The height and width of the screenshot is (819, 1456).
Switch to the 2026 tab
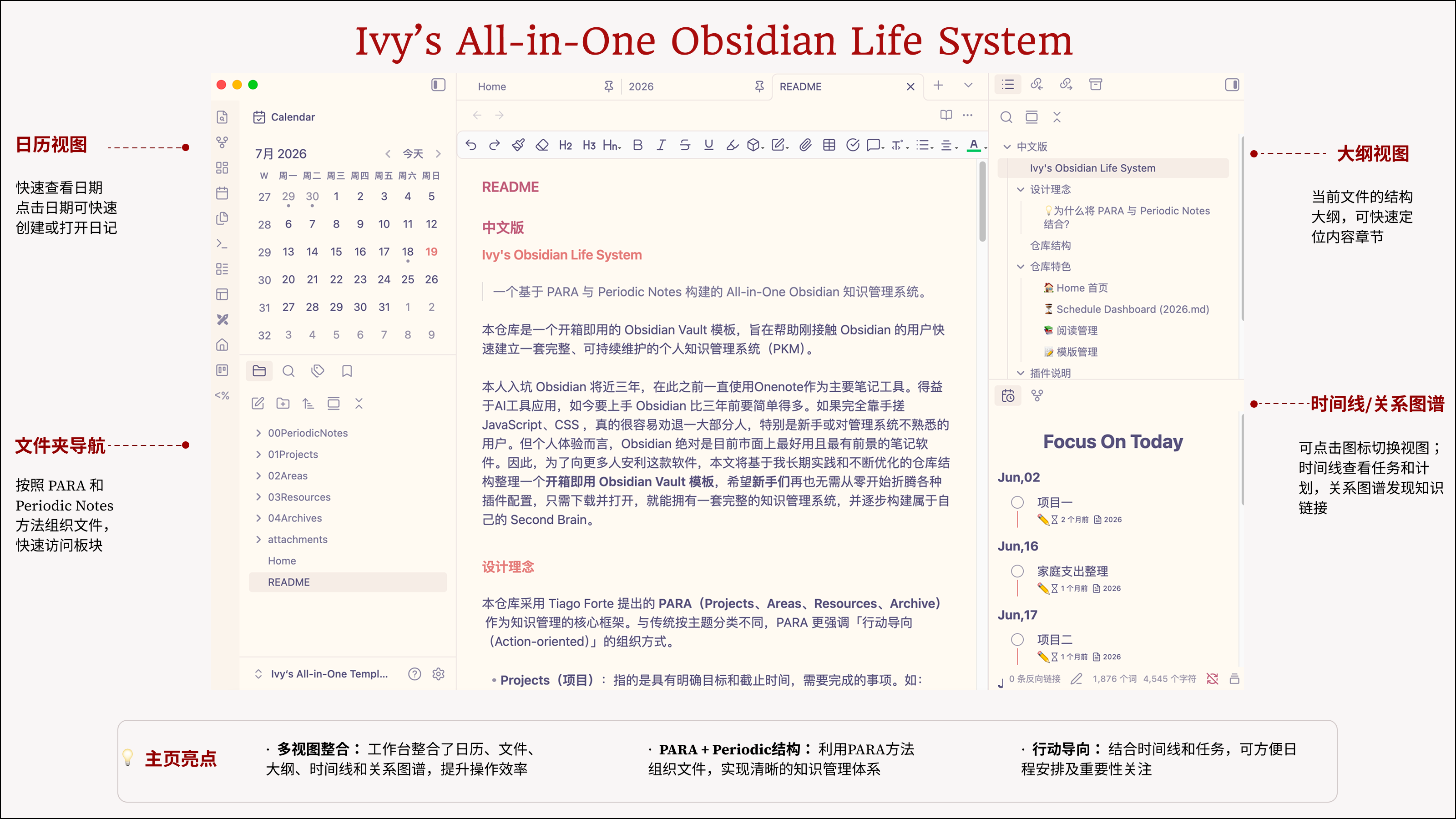695,86
